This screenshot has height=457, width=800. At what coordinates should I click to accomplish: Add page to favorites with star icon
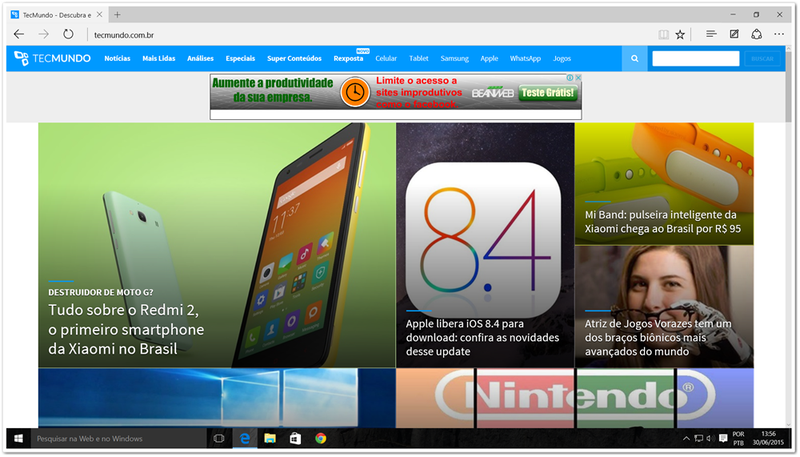[x=680, y=34]
